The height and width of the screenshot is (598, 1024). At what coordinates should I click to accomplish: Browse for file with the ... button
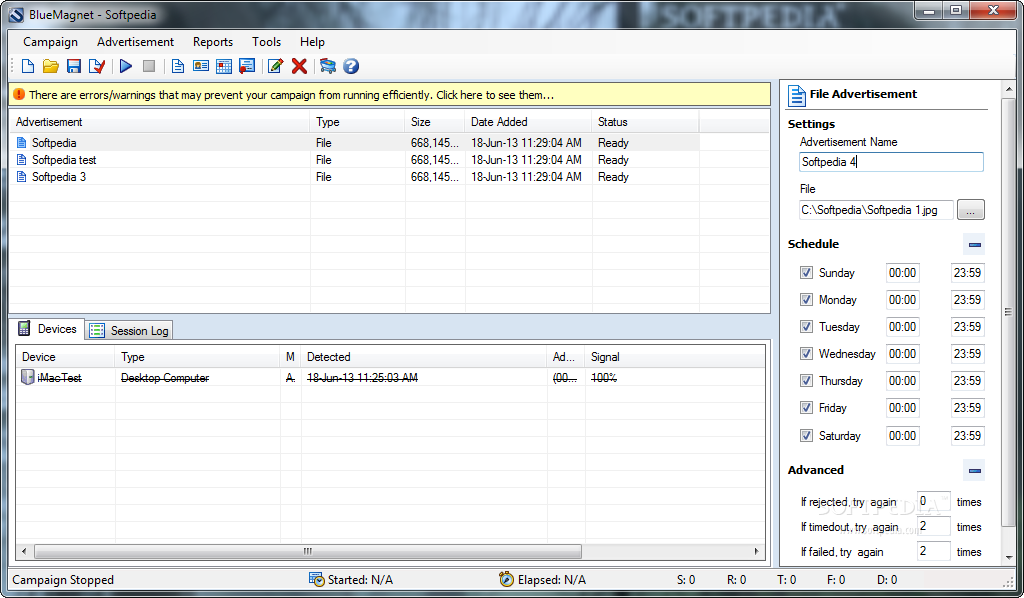coord(970,210)
